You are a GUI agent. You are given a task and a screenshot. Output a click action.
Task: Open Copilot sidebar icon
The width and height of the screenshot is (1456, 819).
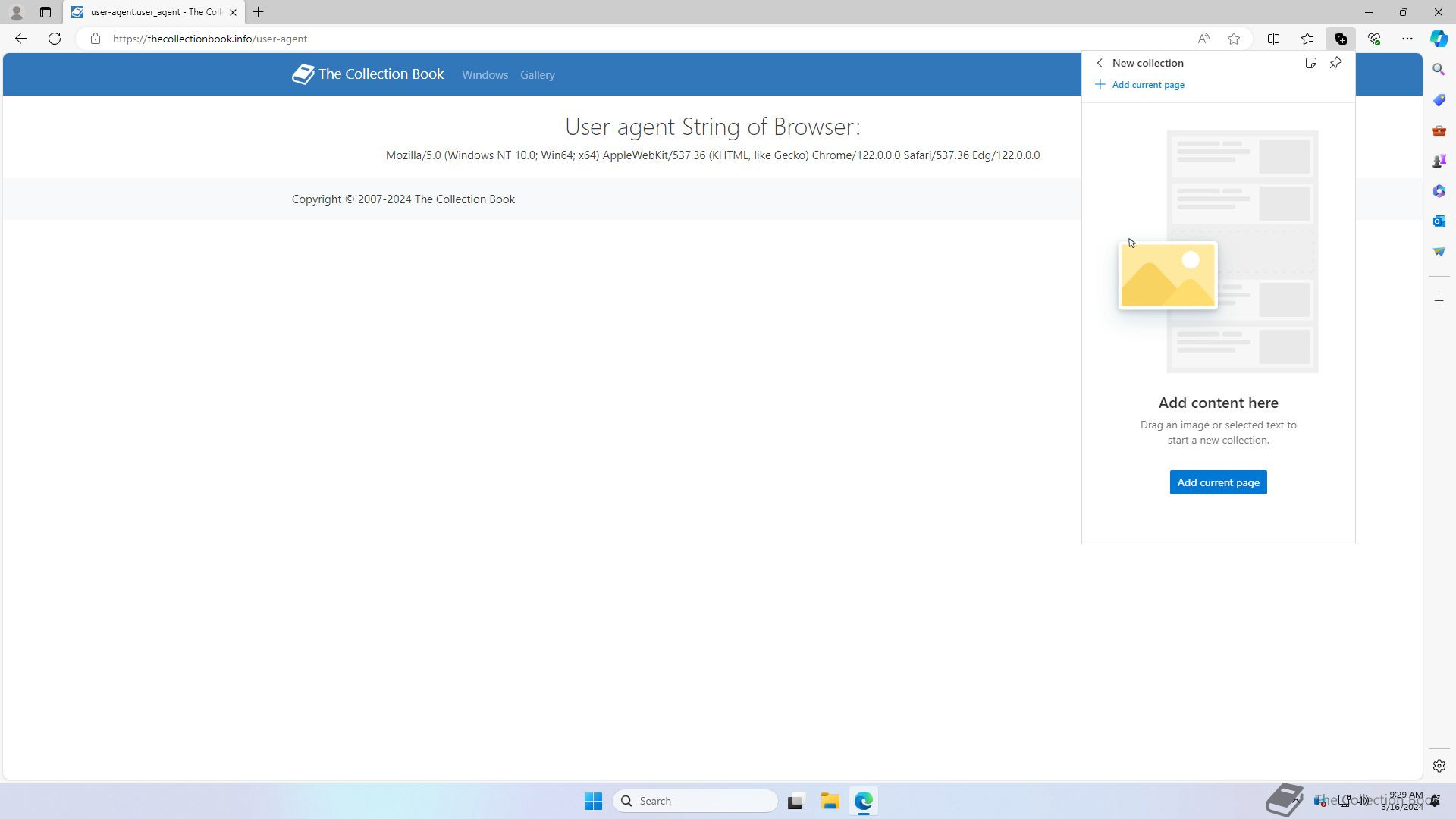(1439, 39)
